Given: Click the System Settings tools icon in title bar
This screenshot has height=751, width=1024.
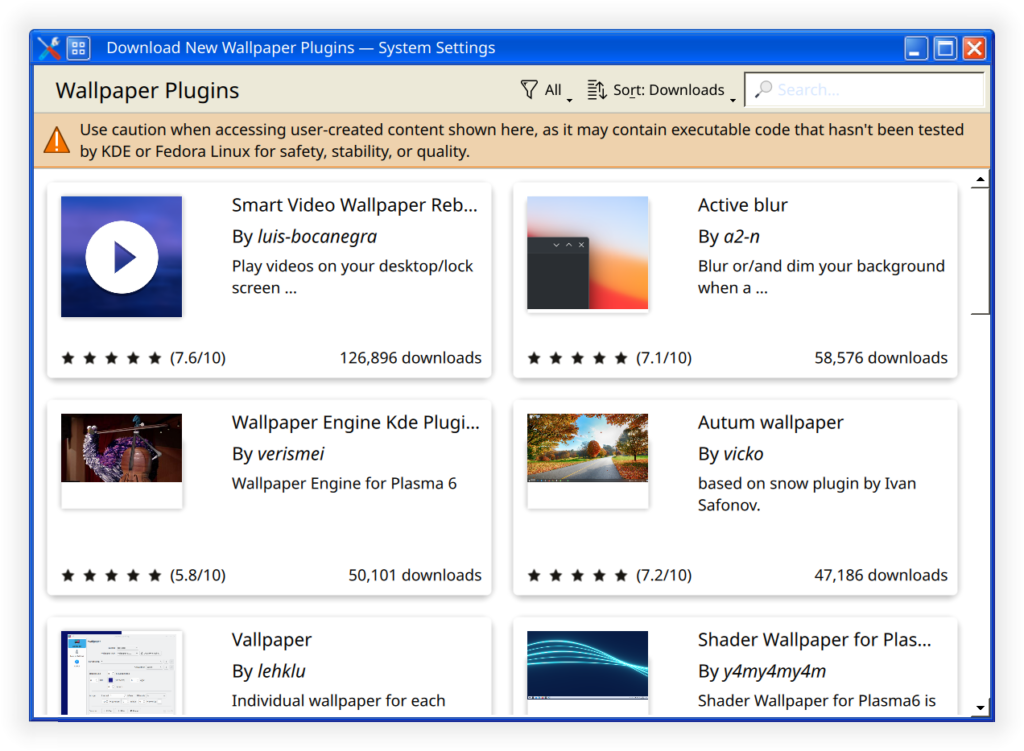Looking at the screenshot, I should tap(48, 48).
